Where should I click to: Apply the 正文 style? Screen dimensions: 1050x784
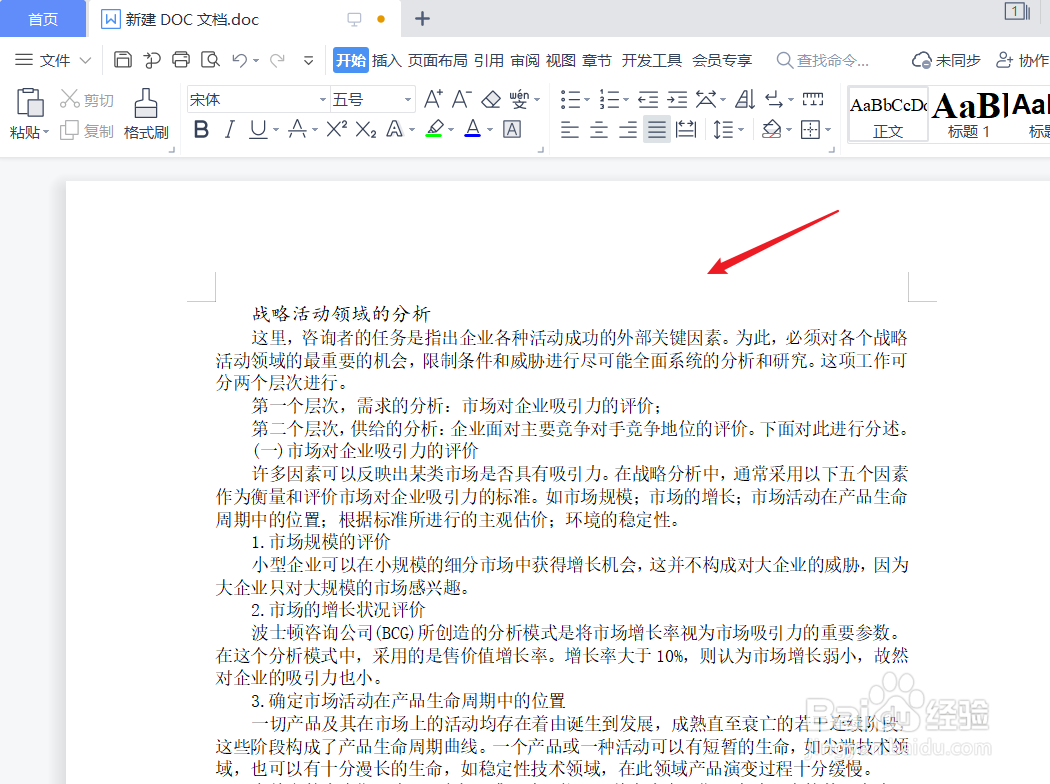888,115
